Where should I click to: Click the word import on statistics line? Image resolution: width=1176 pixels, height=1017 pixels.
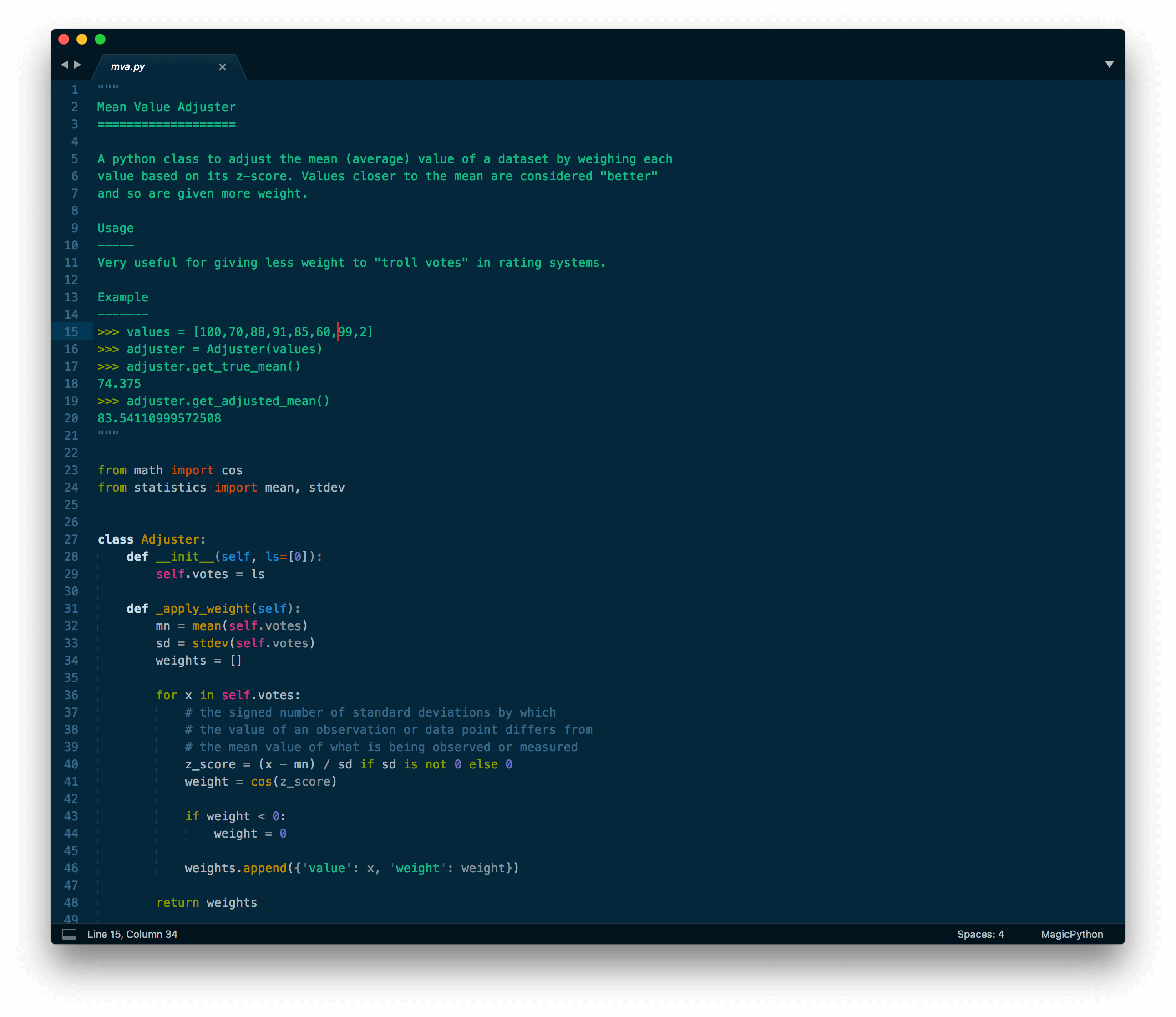(x=236, y=488)
